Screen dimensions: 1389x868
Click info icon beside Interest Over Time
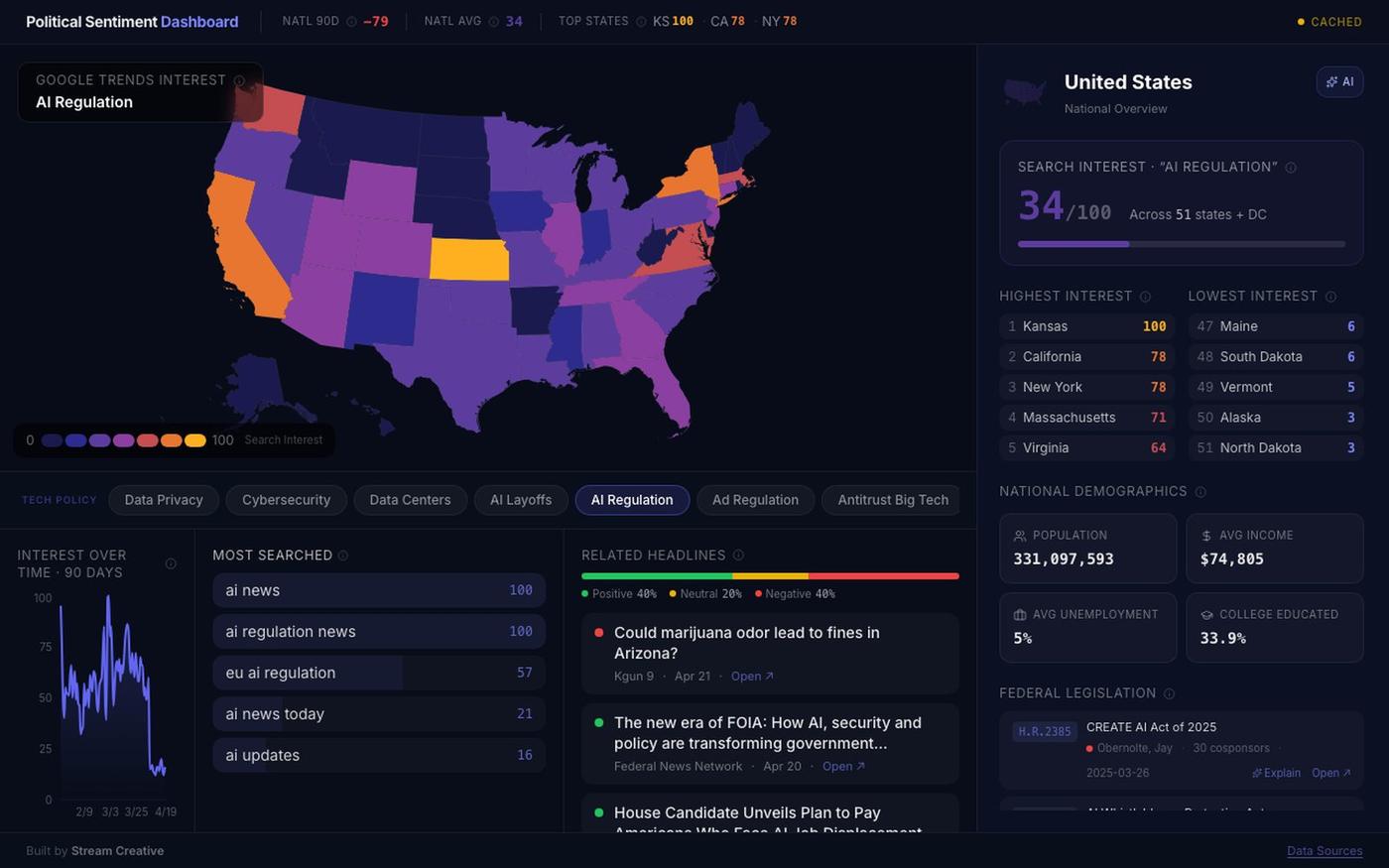[x=171, y=563]
